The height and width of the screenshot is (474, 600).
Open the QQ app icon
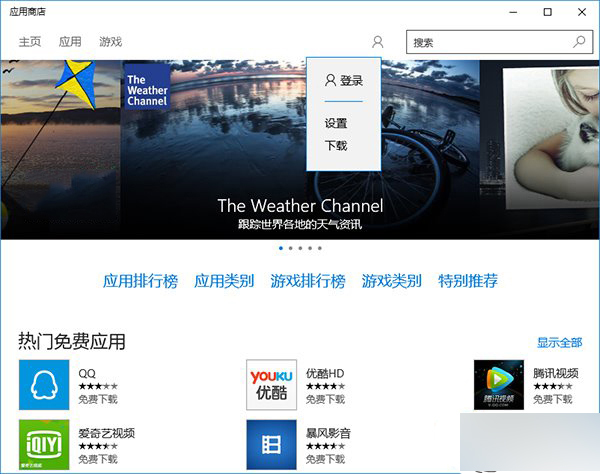coord(44,384)
